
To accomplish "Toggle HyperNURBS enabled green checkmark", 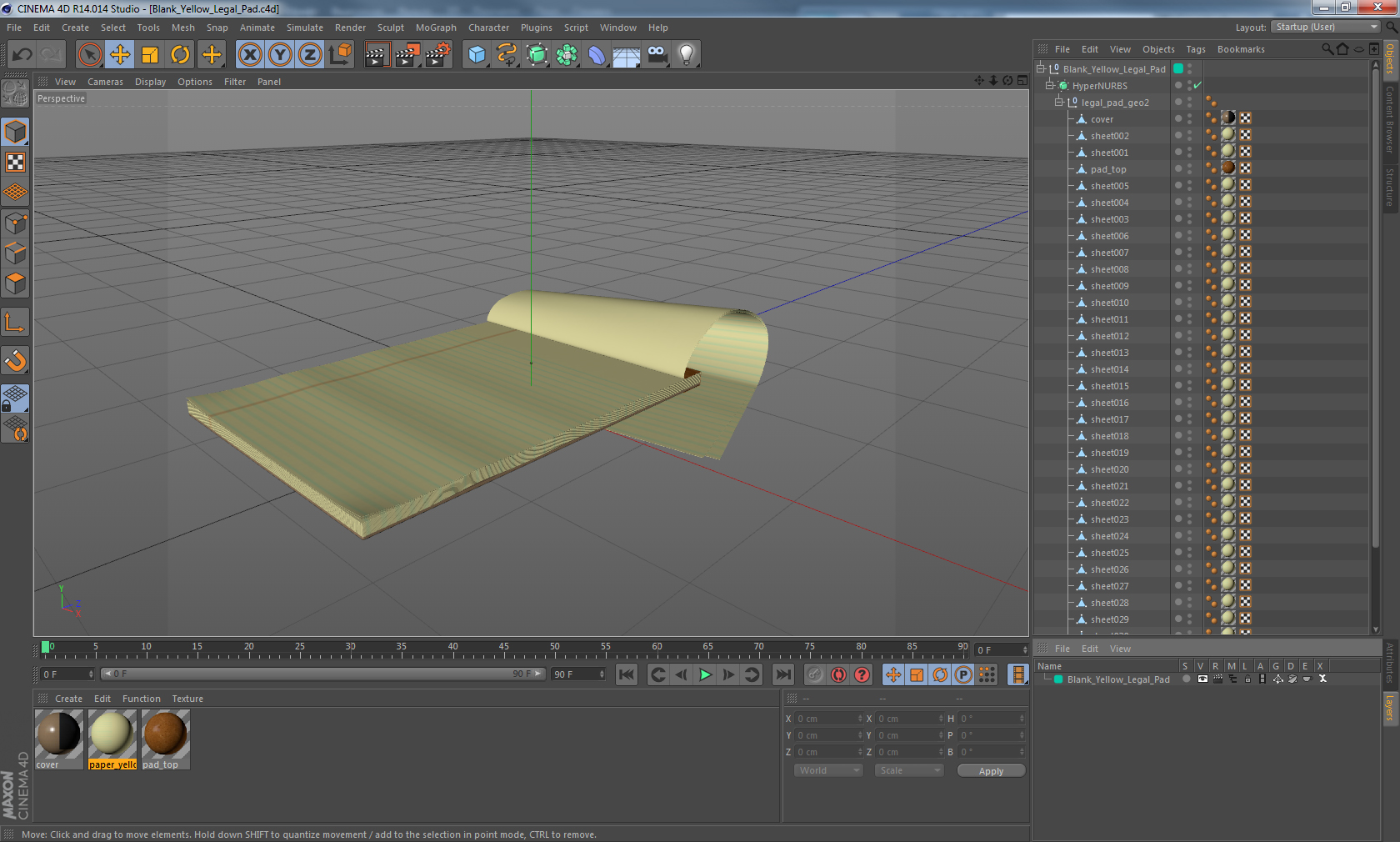I will tap(1197, 85).
